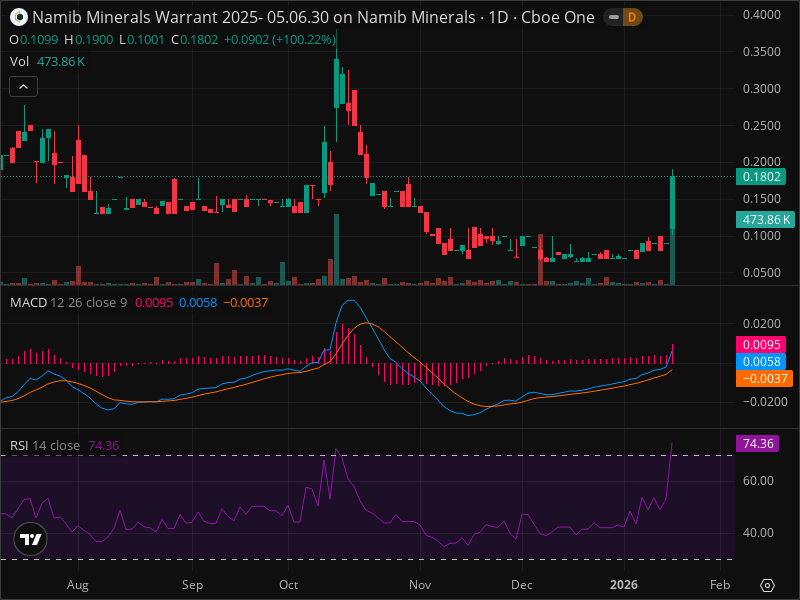800x600 pixels.
Task: Click the Dec label on time axis
Action: (x=522, y=585)
